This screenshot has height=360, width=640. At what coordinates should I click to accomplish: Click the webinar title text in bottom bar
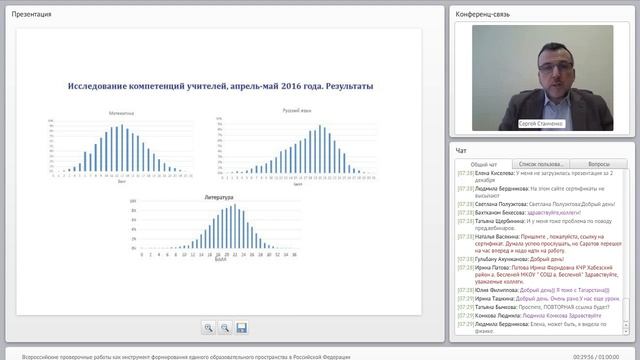tap(186, 357)
